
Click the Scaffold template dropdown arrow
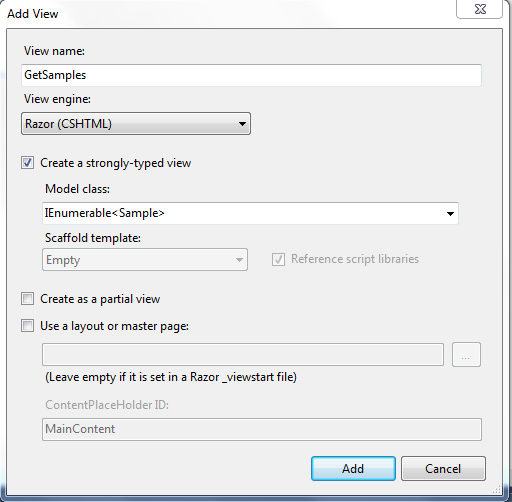pos(239,260)
